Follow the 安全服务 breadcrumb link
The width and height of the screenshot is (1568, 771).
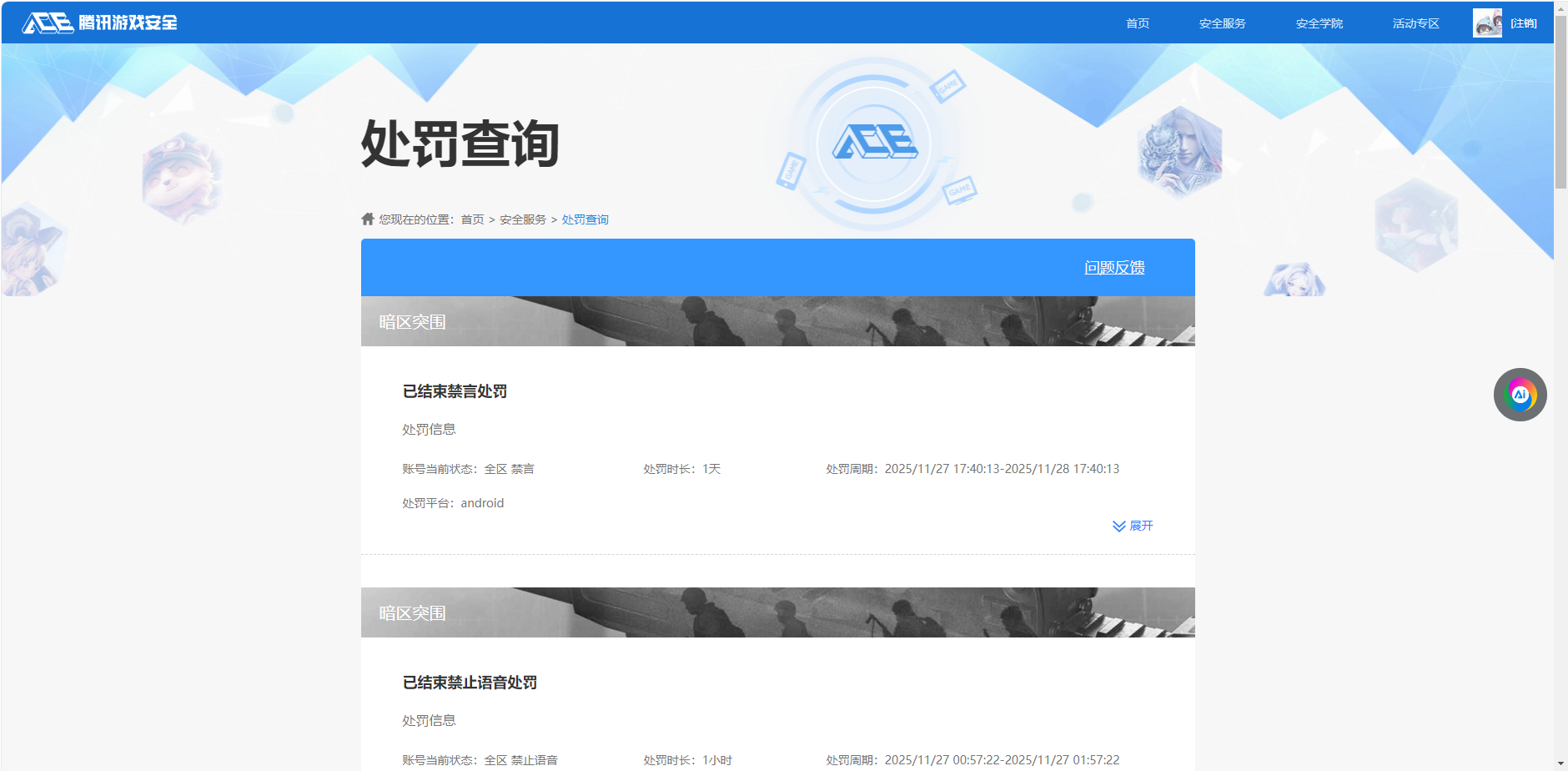521,219
